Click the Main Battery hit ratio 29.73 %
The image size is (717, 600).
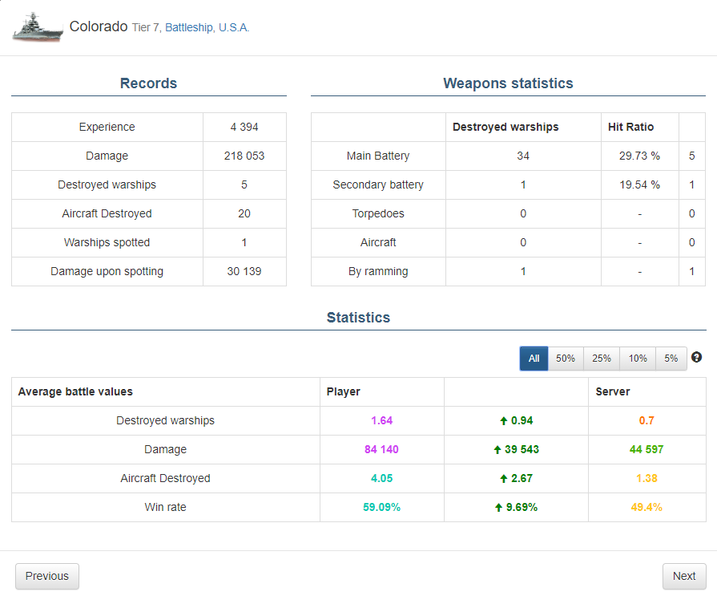[639, 156]
